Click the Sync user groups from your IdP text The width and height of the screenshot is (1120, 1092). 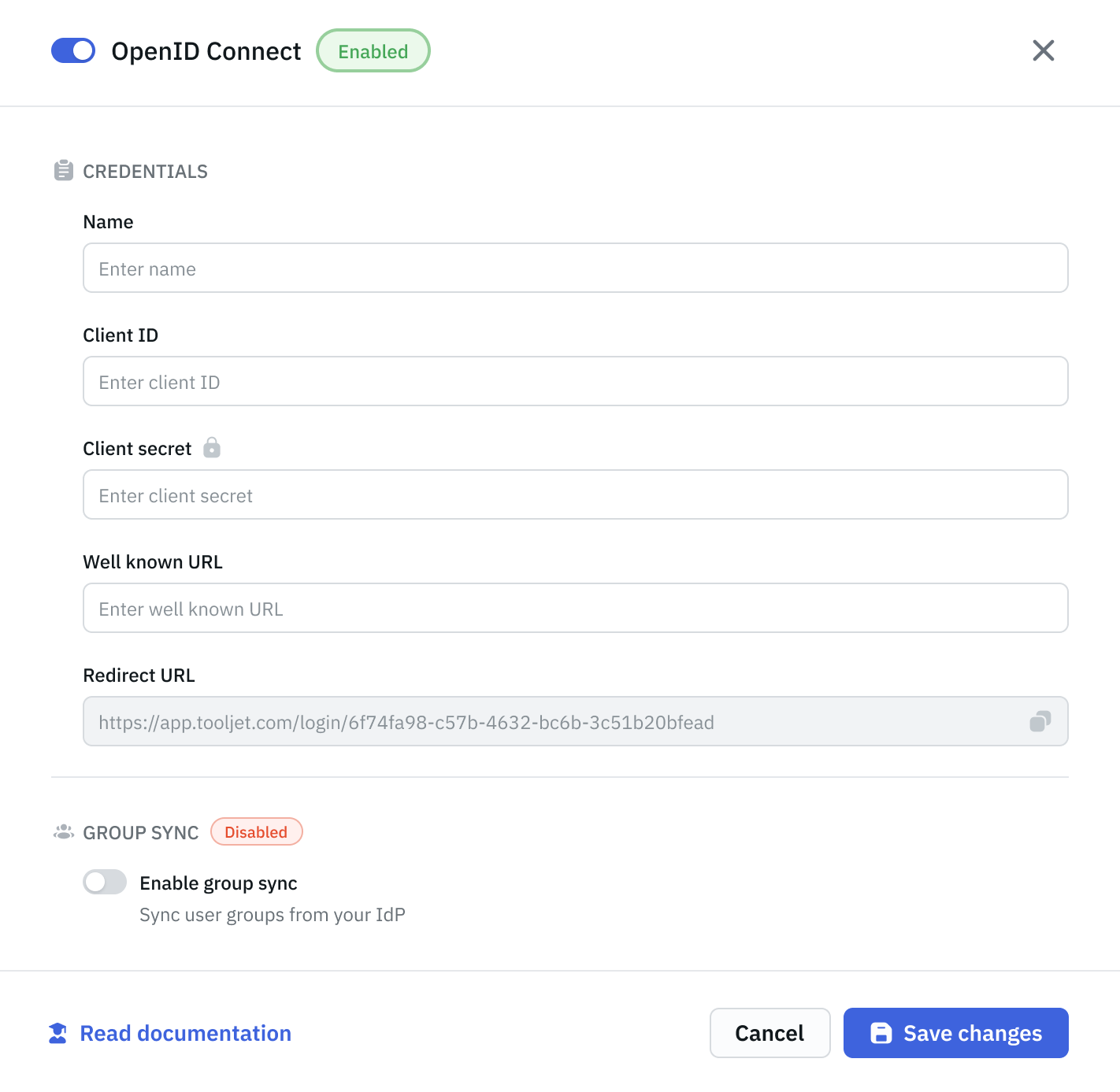click(273, 914)
